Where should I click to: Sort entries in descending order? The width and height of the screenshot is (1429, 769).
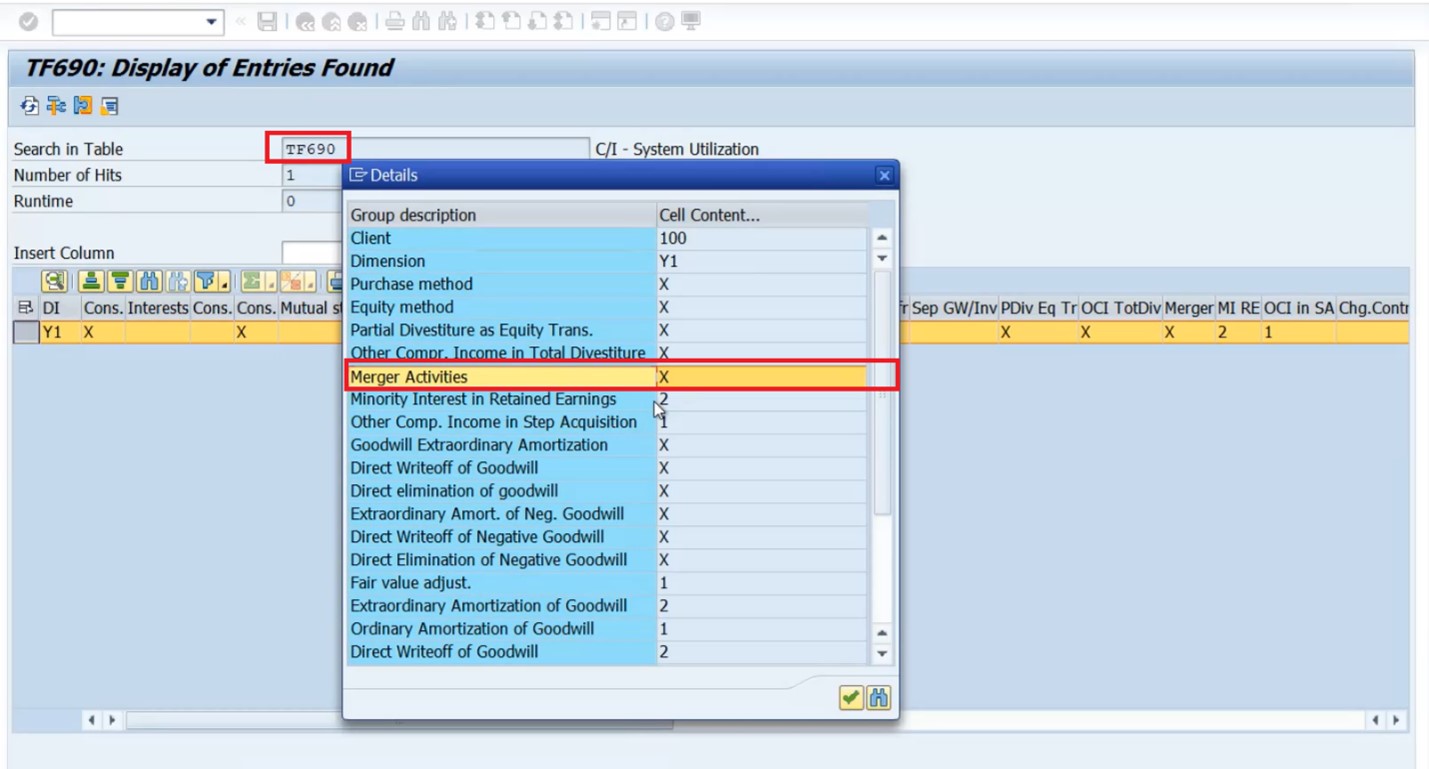120,282
